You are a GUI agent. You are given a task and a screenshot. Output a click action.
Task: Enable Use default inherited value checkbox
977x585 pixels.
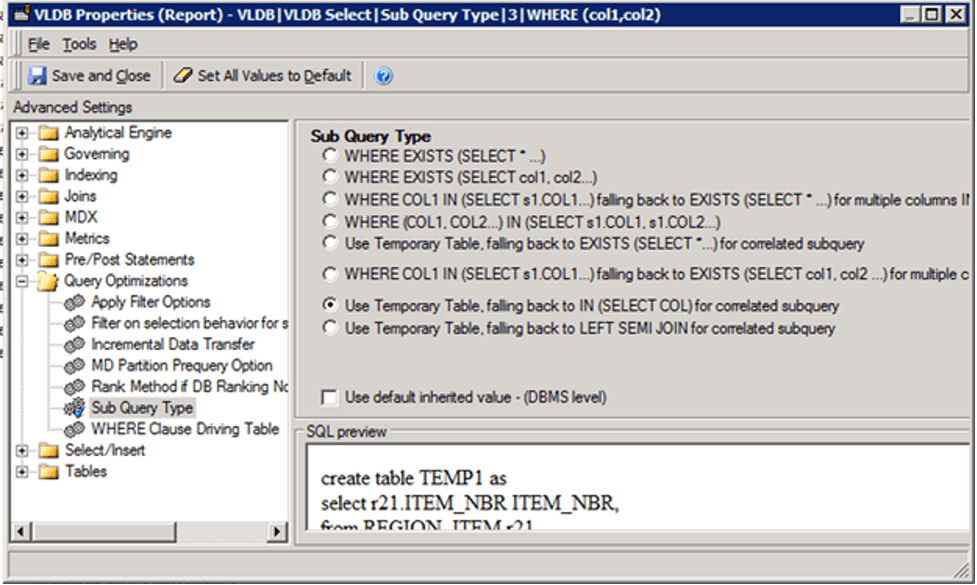point(329,397)
